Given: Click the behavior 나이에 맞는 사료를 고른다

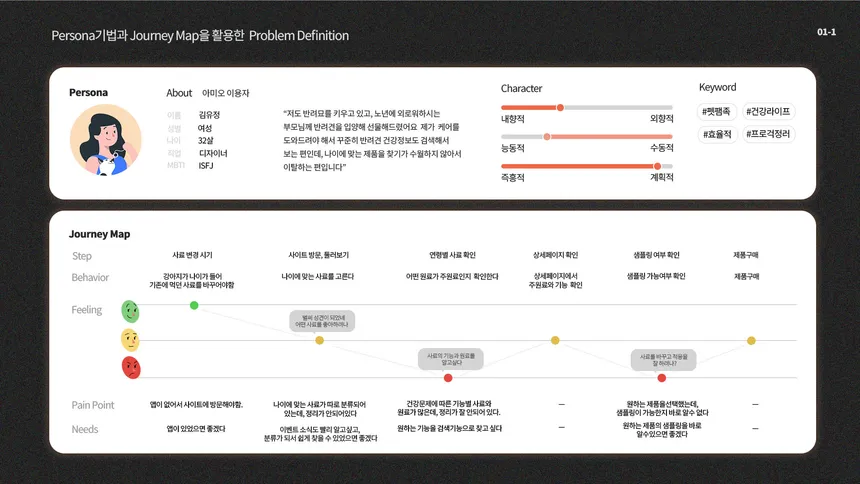Looking at the screenshot, I should pyautogui.click(x=318, y=277).
